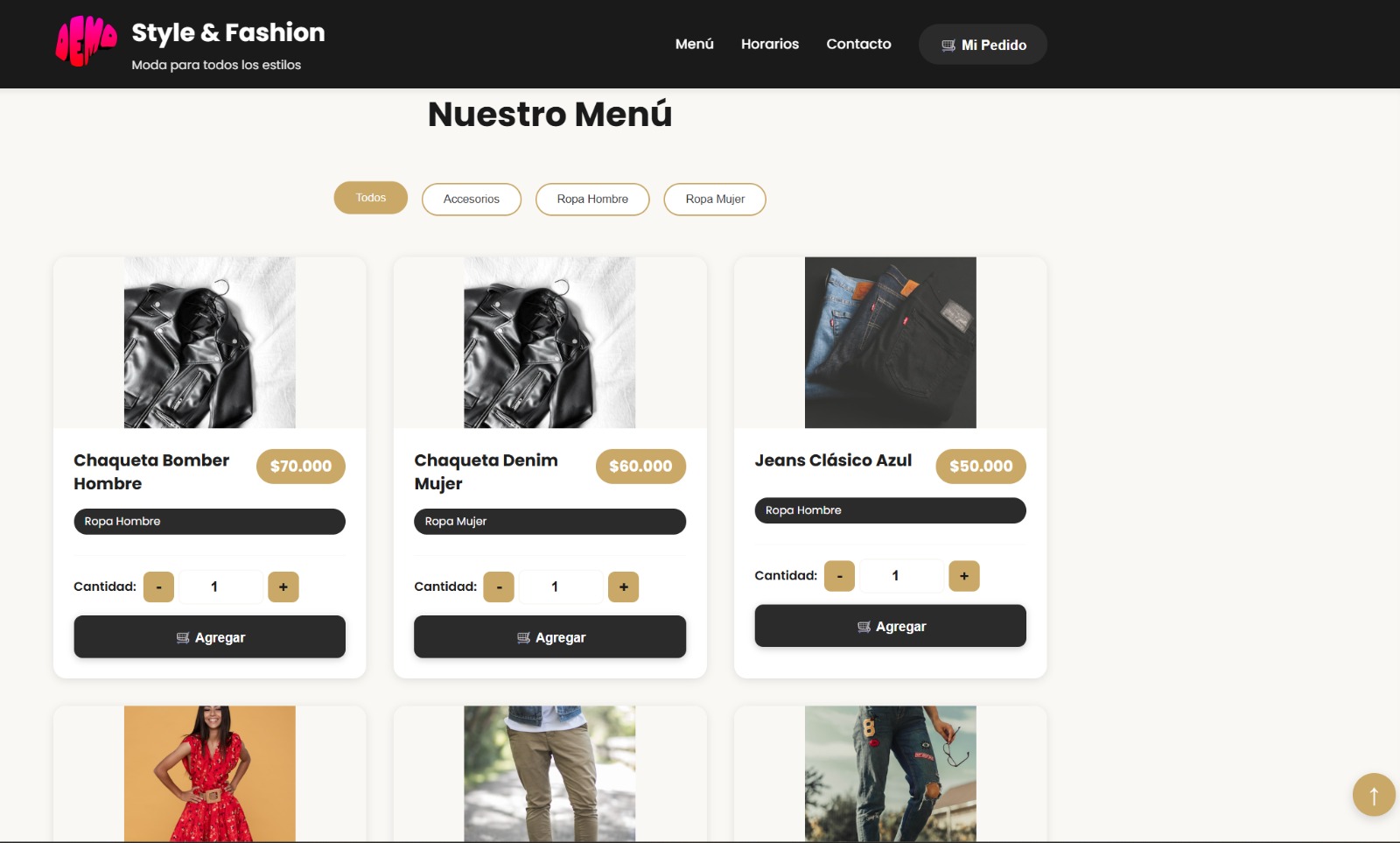
Task: Click the quantity input field for Jeans Clásico Azul
Action: tap(901, 575)
